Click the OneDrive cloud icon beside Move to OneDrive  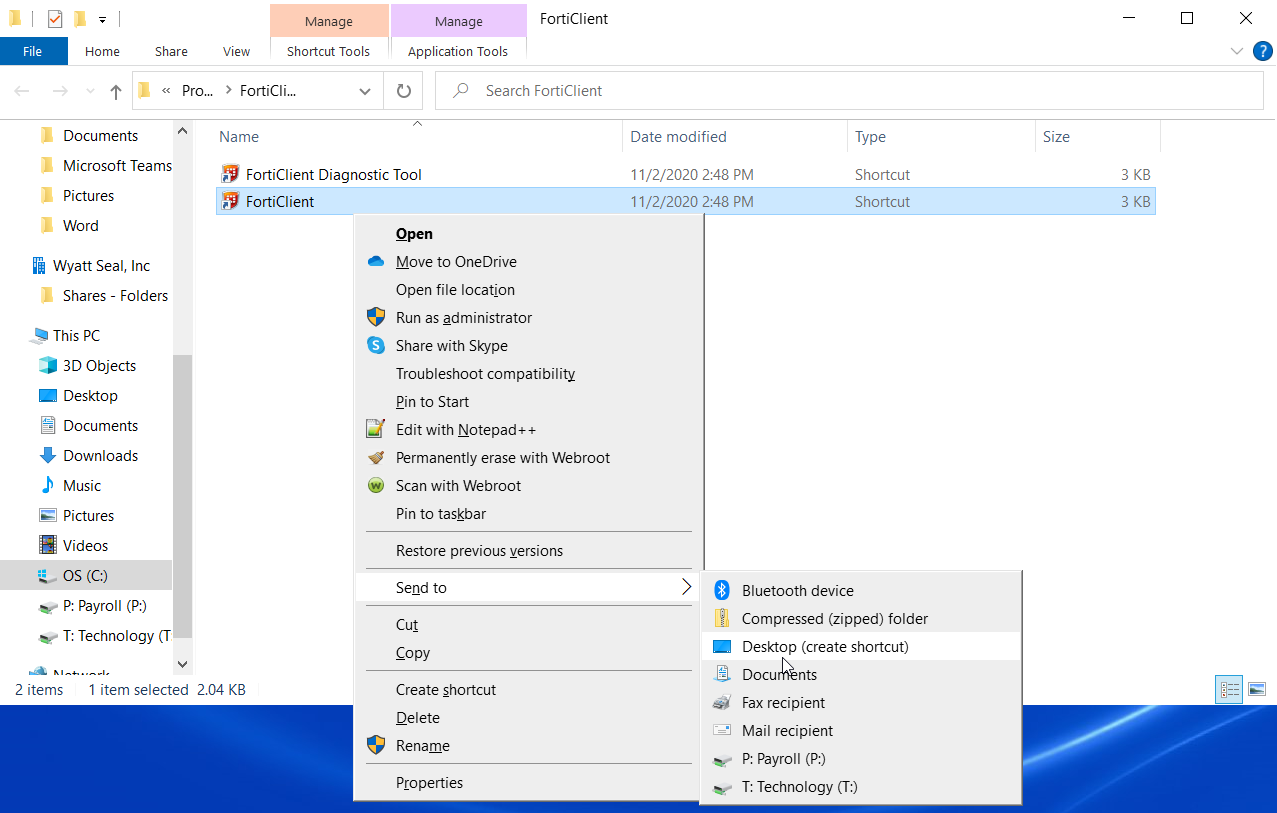[376, 262]
